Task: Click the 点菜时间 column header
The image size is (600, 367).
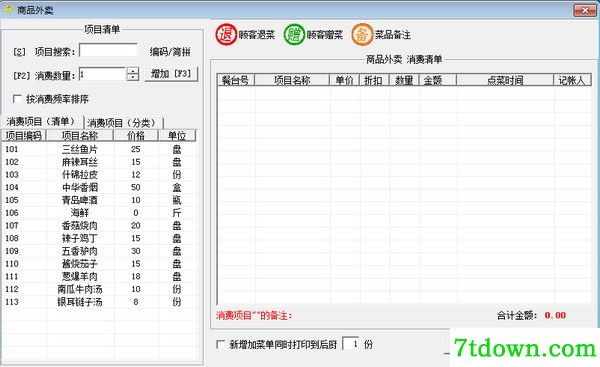Action: click(505, 80)
